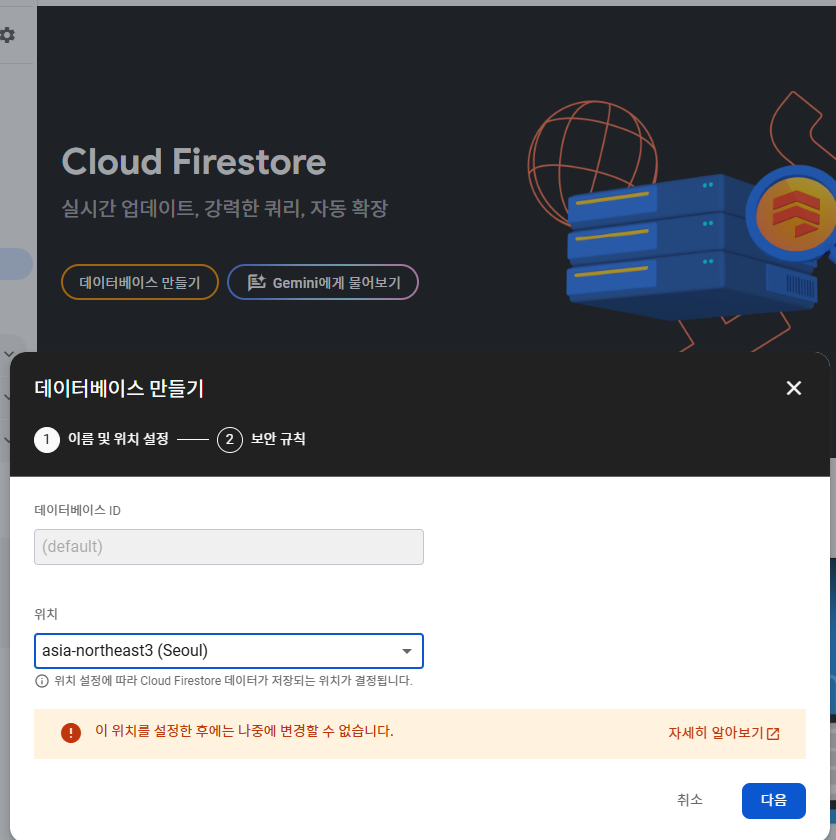Select step 1 이름 및 위치 설정

(102, 440)
